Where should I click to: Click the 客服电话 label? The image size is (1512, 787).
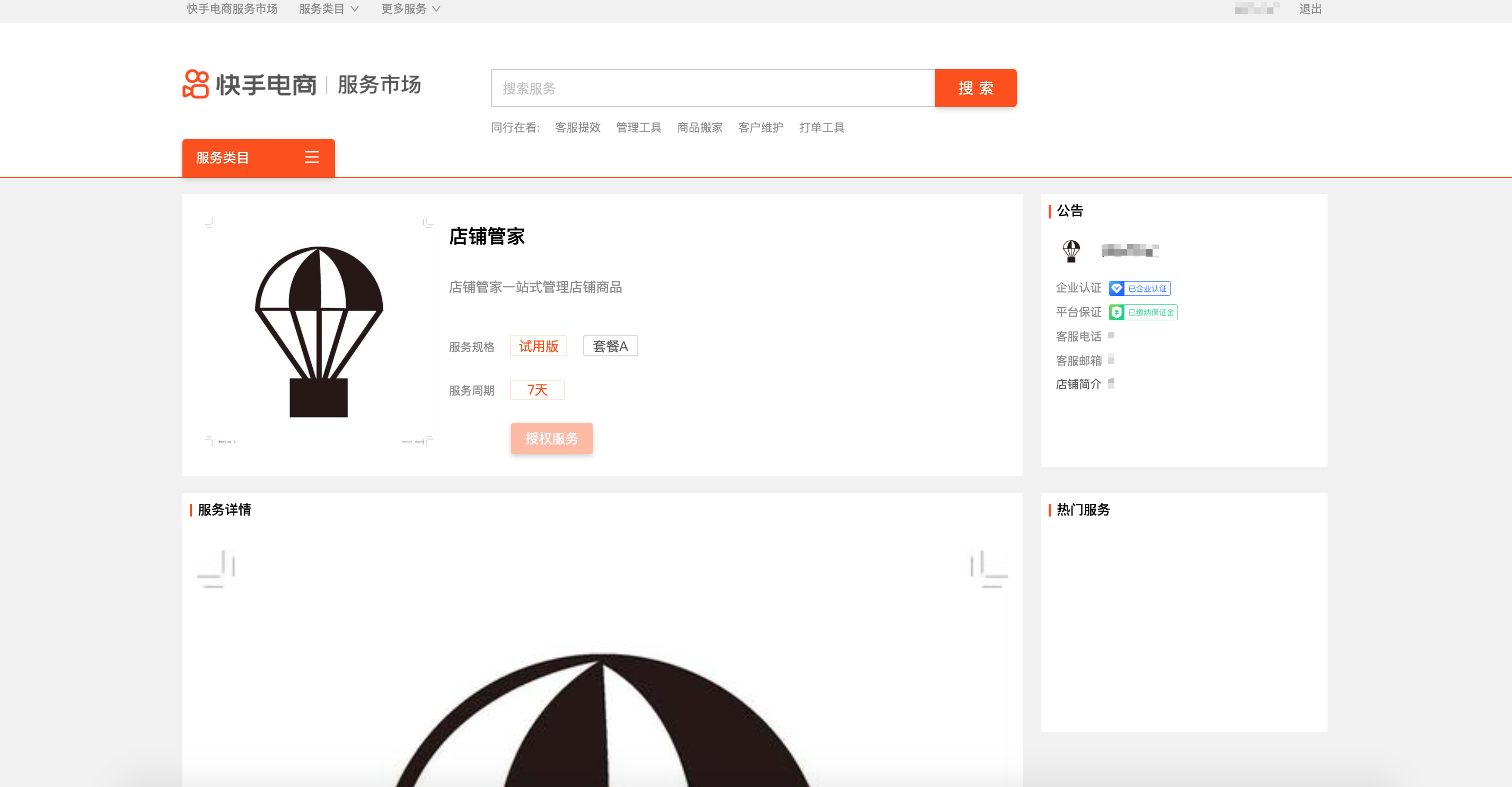pos(1078,337)
